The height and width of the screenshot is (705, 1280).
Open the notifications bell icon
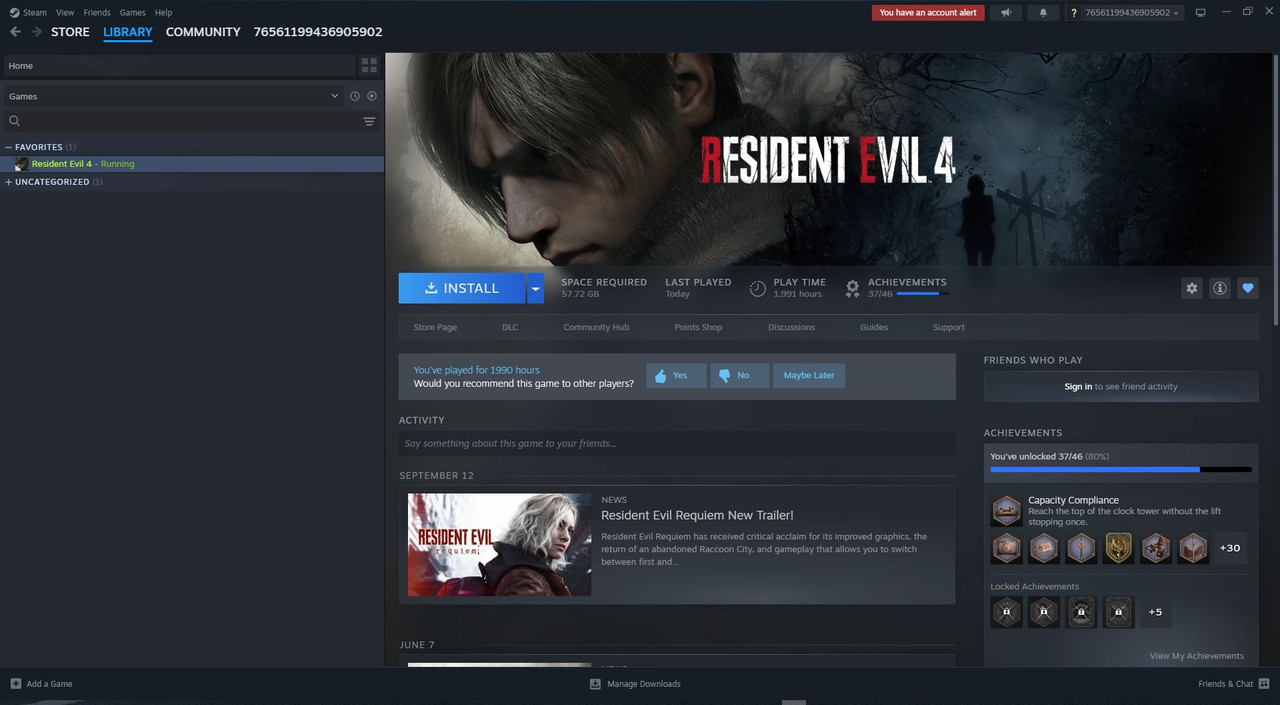tap(1044, 13)
